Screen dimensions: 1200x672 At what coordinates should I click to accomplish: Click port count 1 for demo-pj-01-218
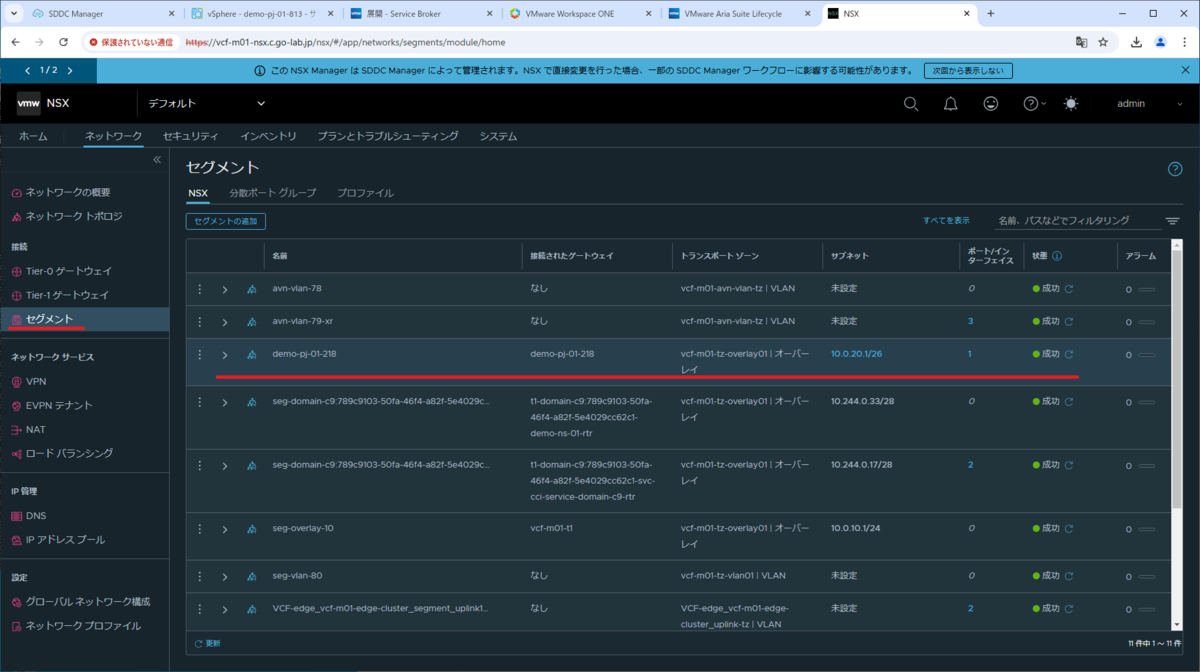(x=970, y=354)
